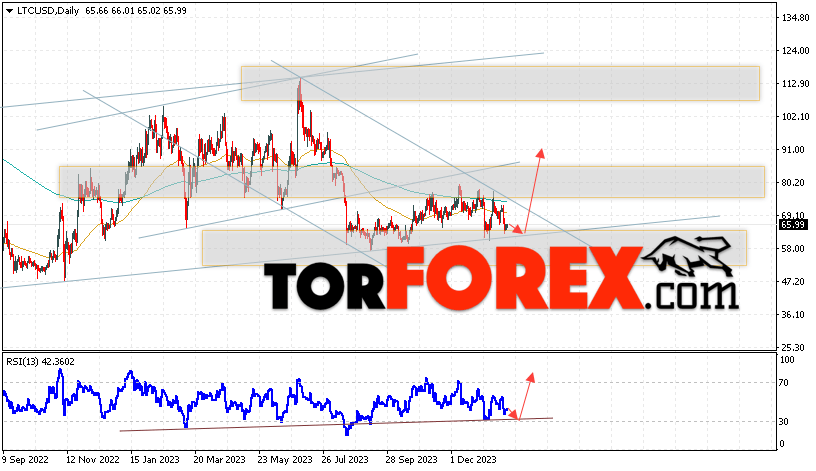This screenshot has height=471, width=816.
Task: Click the 26 Jul 2023 date label
Action: [x=345, y=460]
